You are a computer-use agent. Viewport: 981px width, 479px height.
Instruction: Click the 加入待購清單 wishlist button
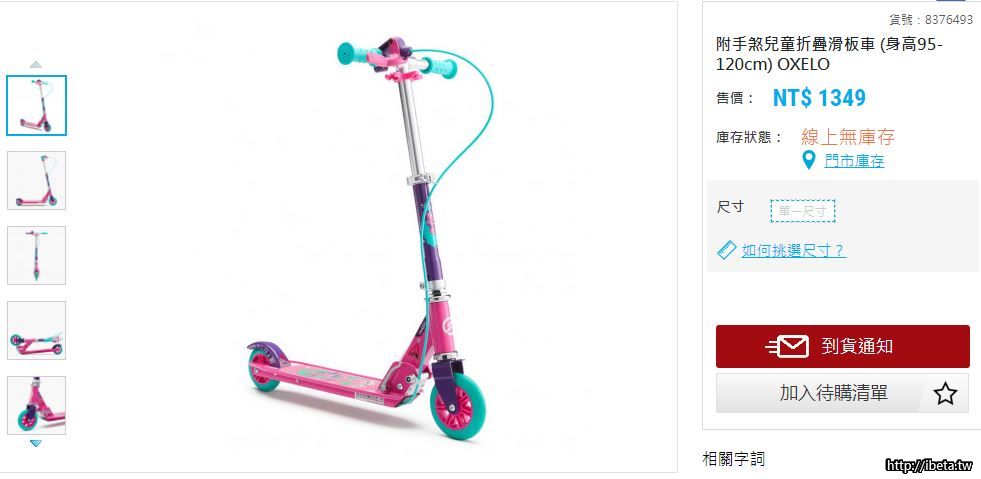[843, 393]
